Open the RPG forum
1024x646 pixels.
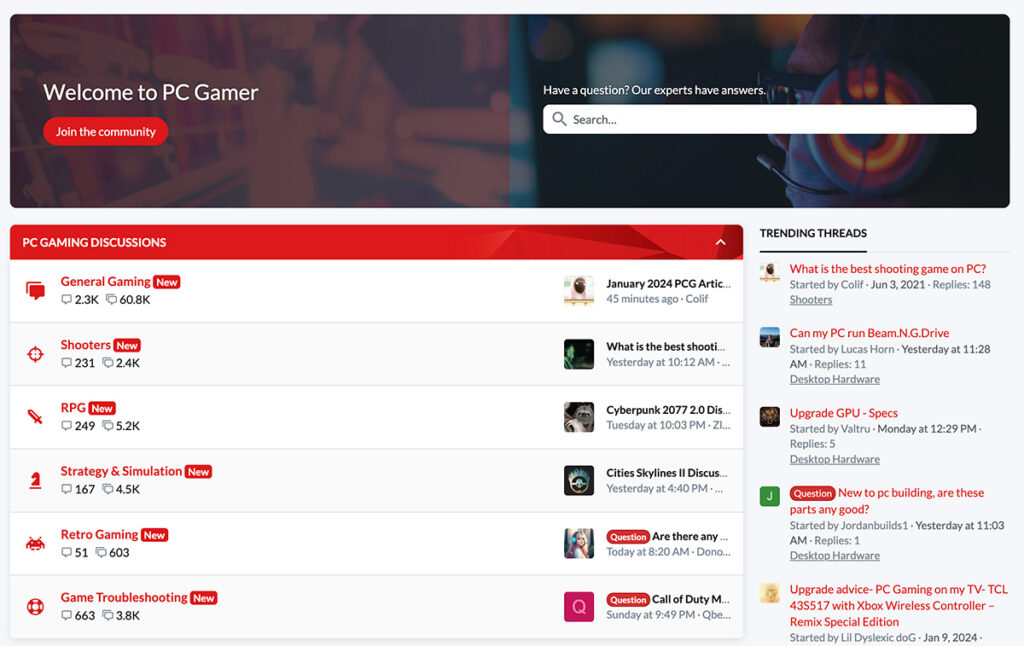73,408
